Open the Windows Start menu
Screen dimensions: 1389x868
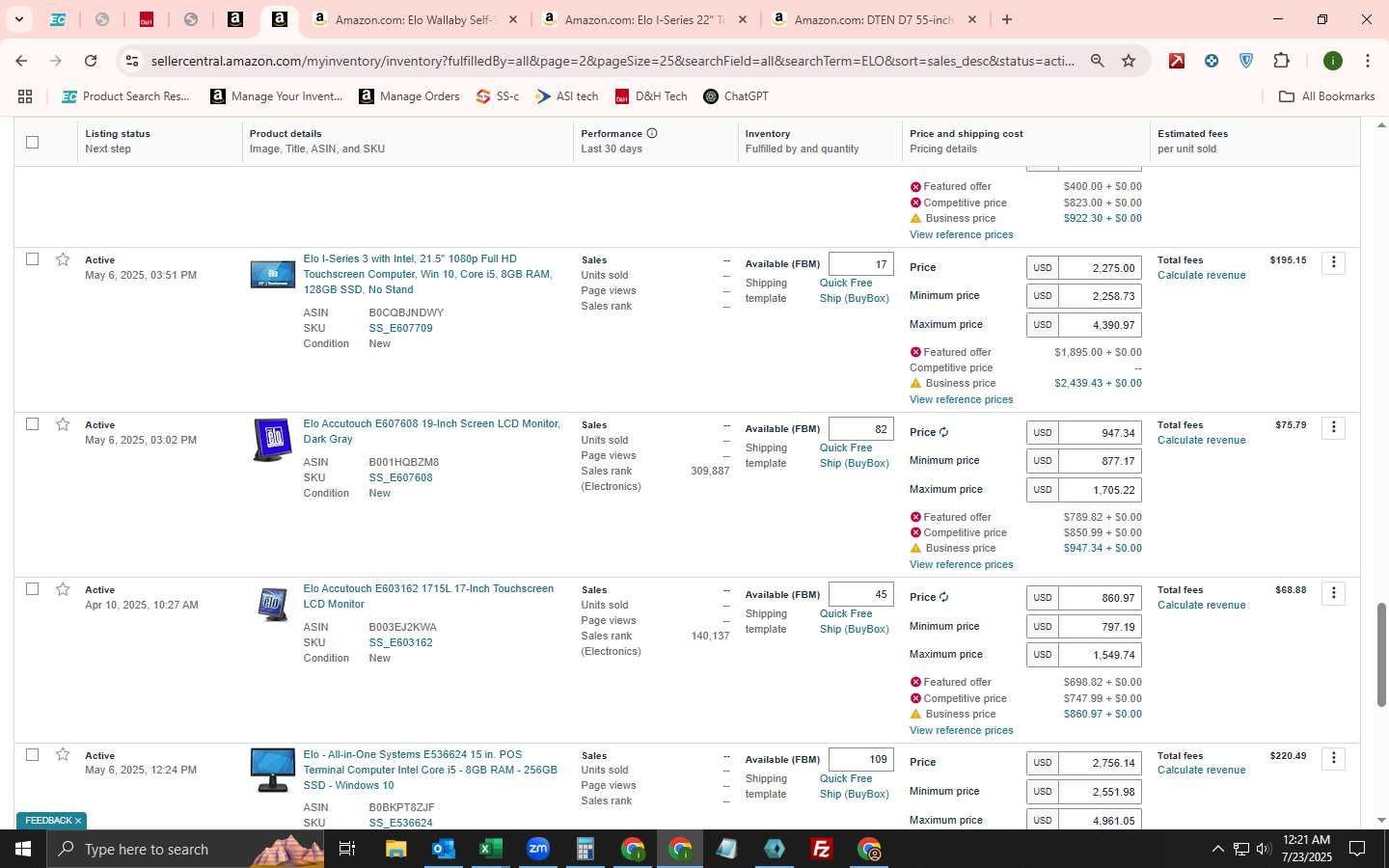[x=23, y=849]
